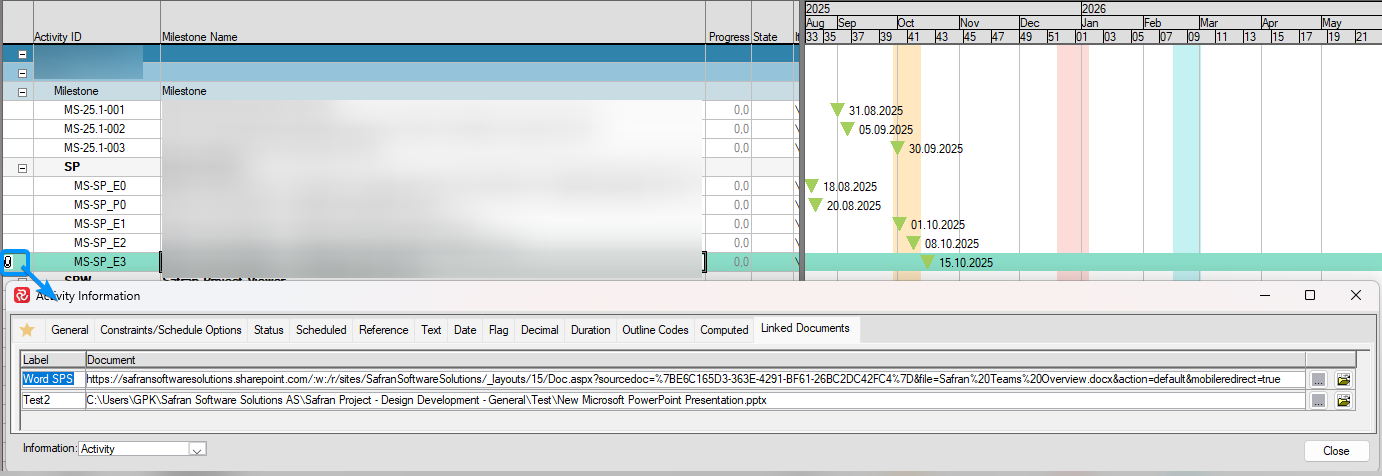Screen dimensions: 1382x476
Task: Open the Text tab
Action: (x=431, y=330)
